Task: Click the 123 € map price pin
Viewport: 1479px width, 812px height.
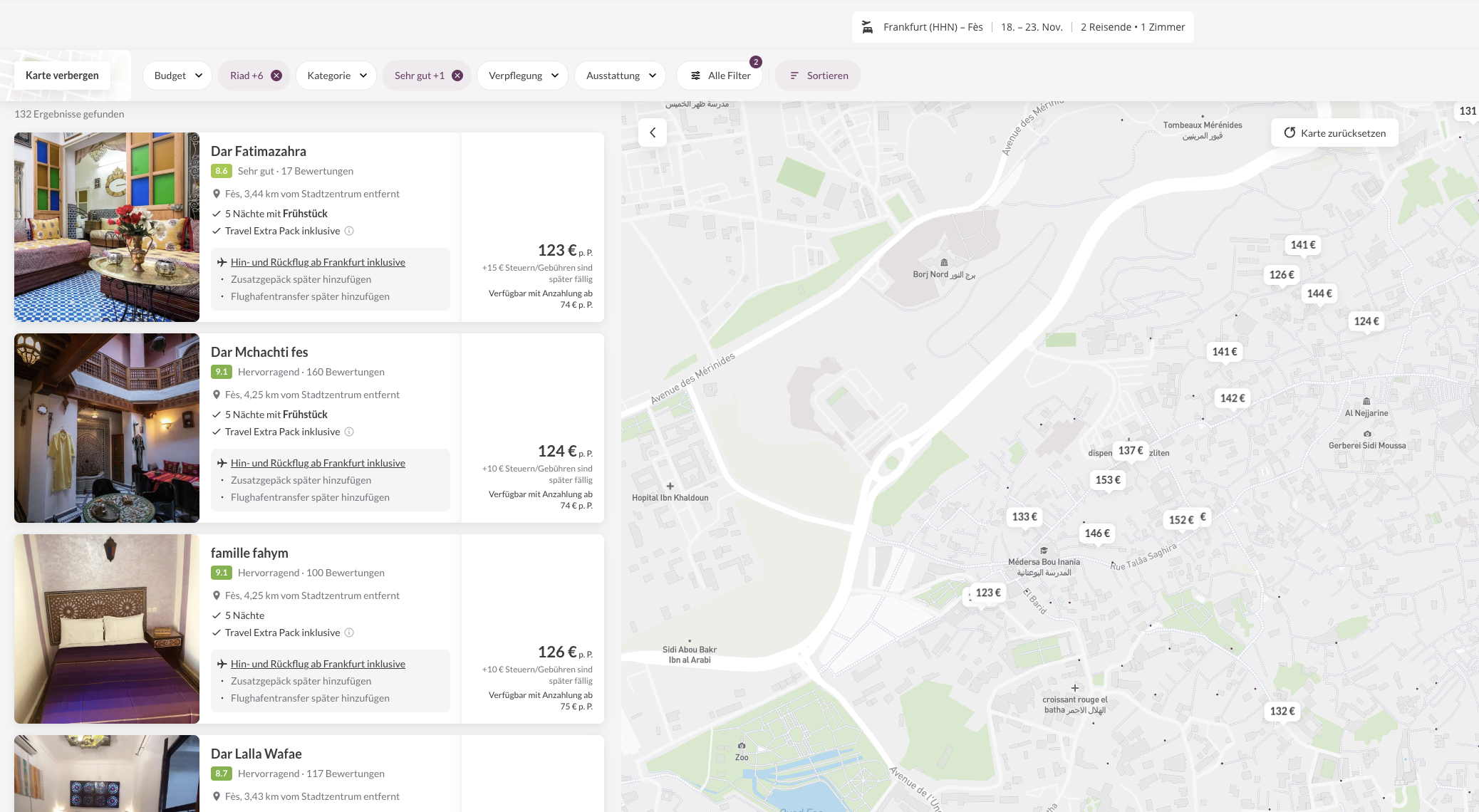Action: (x=987, y=593)
